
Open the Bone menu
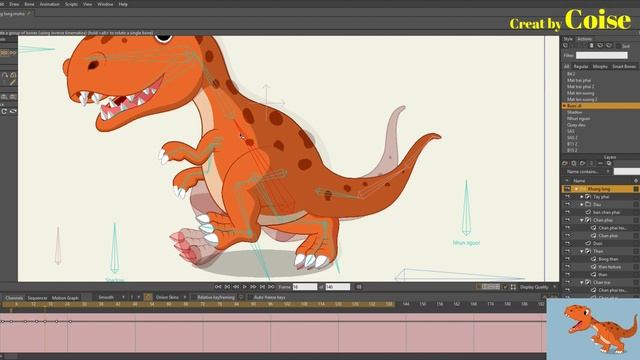click(29, 4)
